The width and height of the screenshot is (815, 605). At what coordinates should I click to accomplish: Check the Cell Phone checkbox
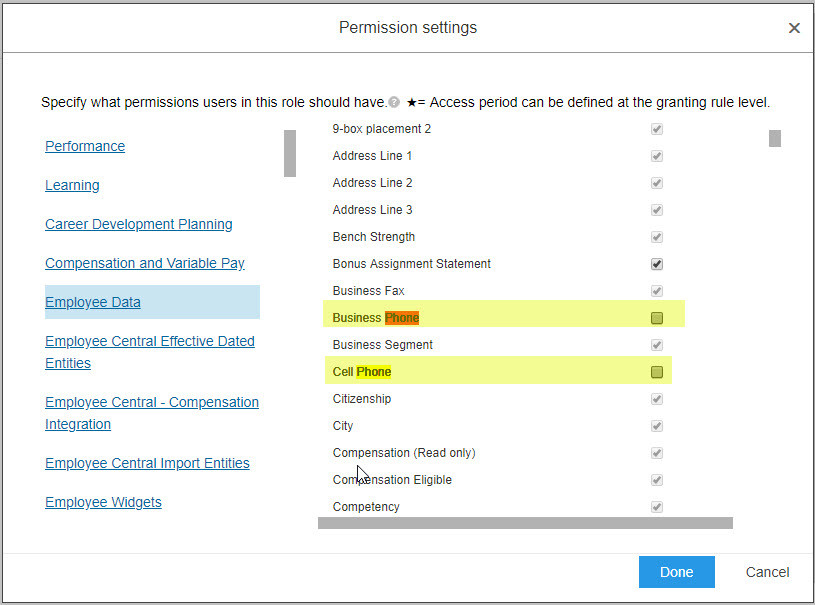click(656, 372)
